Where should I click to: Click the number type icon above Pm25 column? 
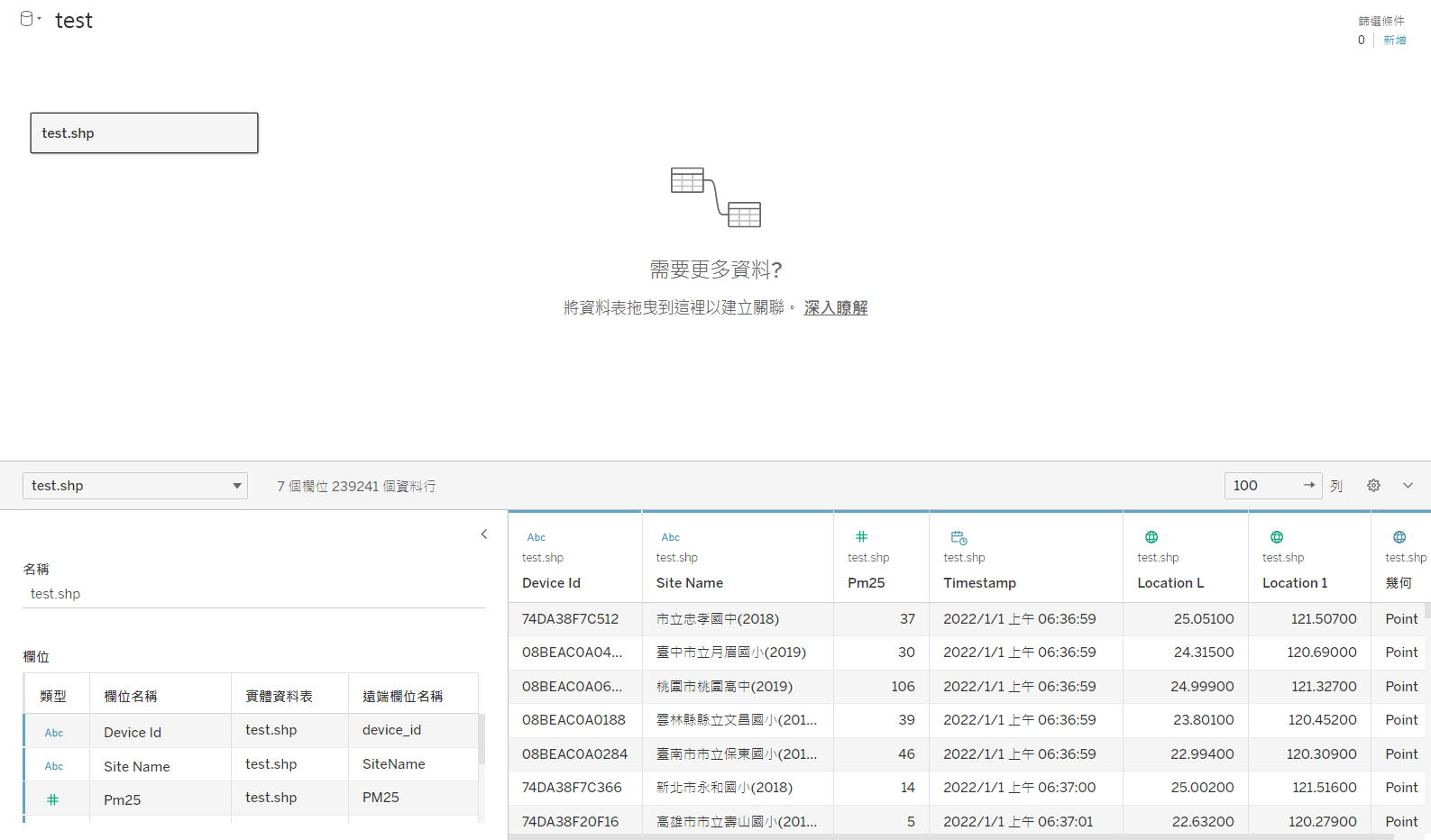tap(861, 536)
